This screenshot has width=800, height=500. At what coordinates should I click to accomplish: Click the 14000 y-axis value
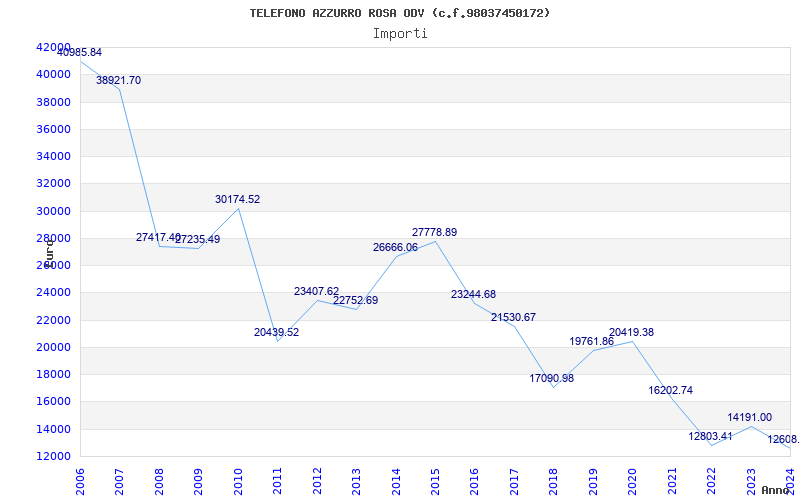click(54, 429)
